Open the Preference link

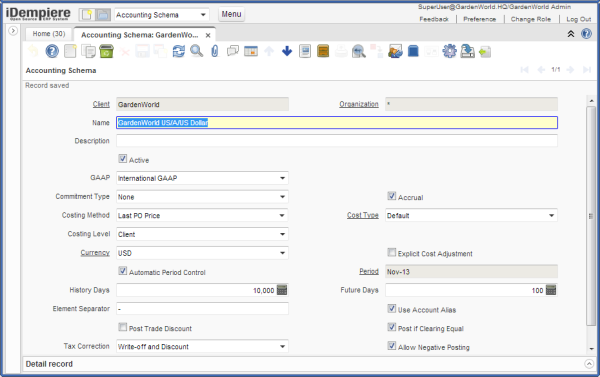[479, 19]
